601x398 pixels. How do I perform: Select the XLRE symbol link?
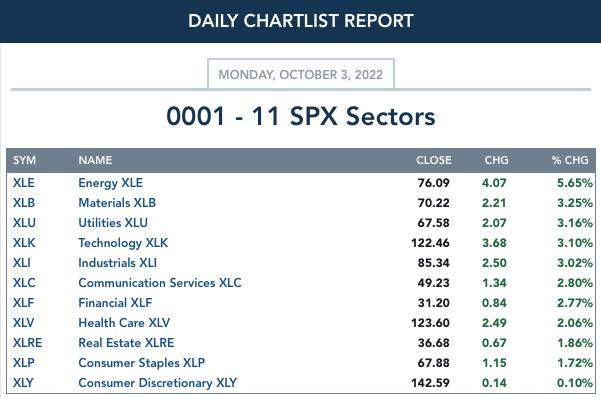28,342
